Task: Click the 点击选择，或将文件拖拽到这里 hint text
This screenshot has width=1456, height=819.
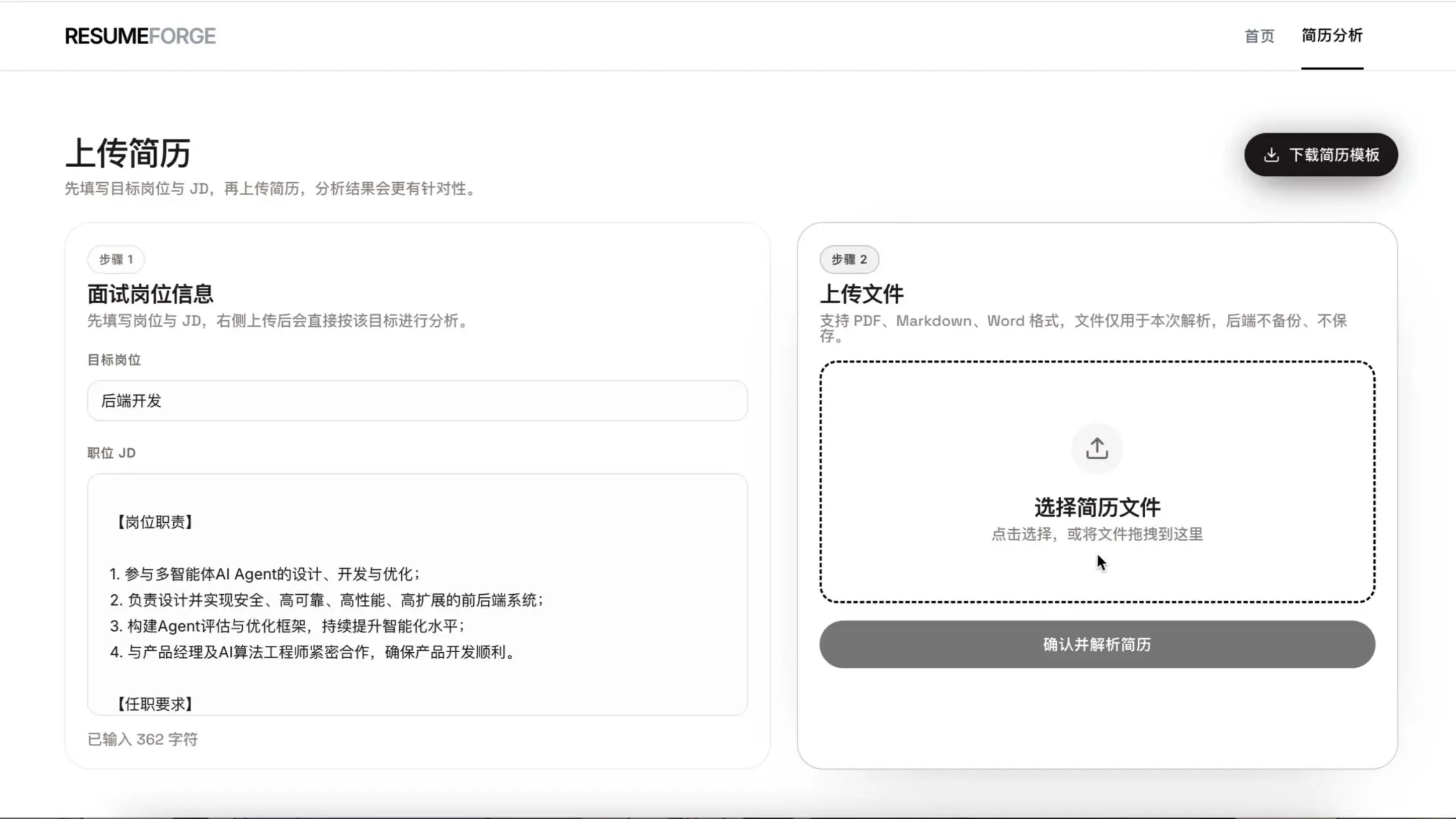Action: (1097, 534)
